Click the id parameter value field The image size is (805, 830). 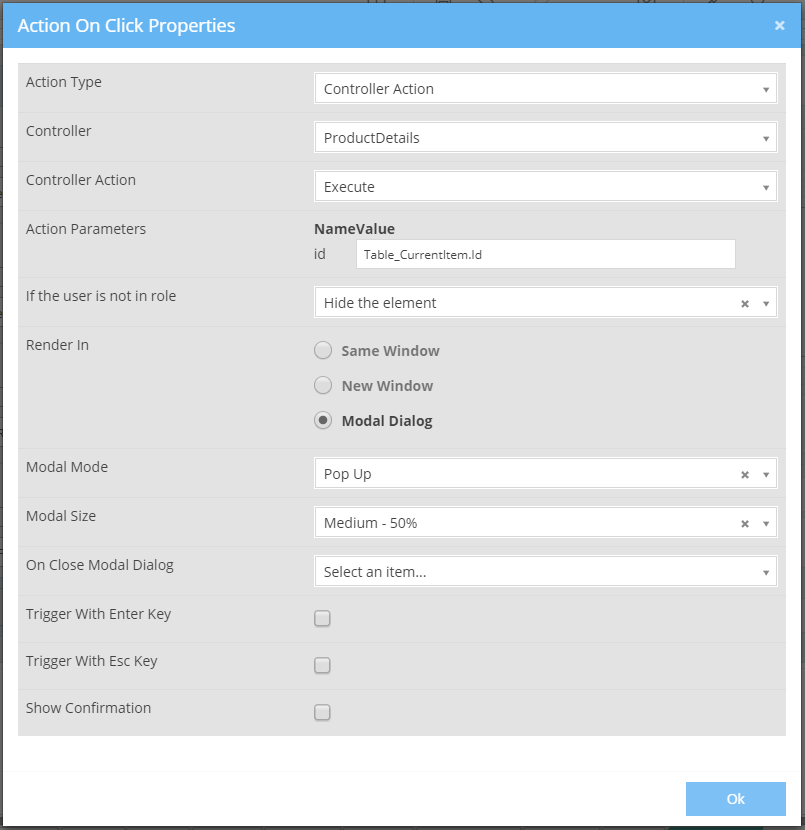coord(546,254)
